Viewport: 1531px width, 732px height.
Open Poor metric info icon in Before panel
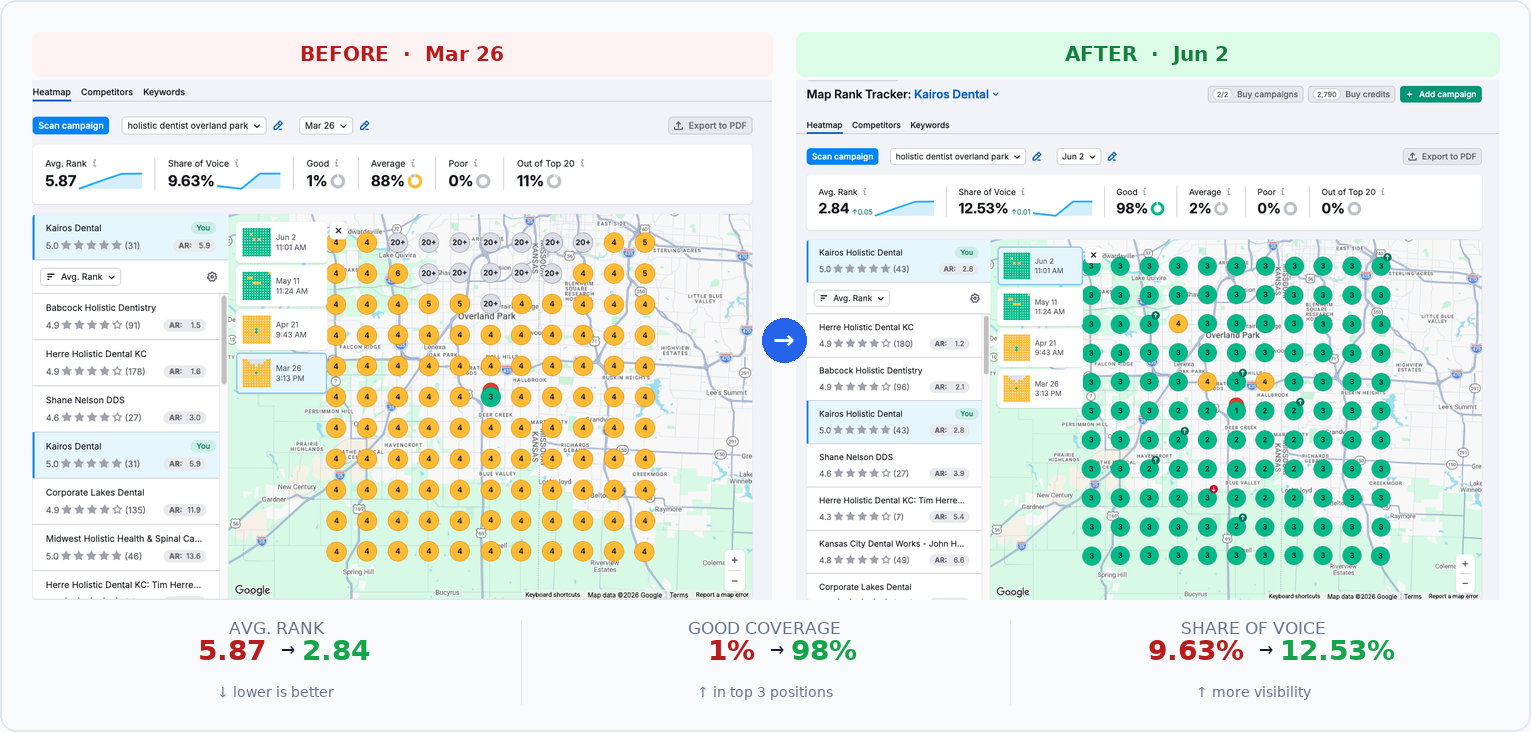pos(476,164)
